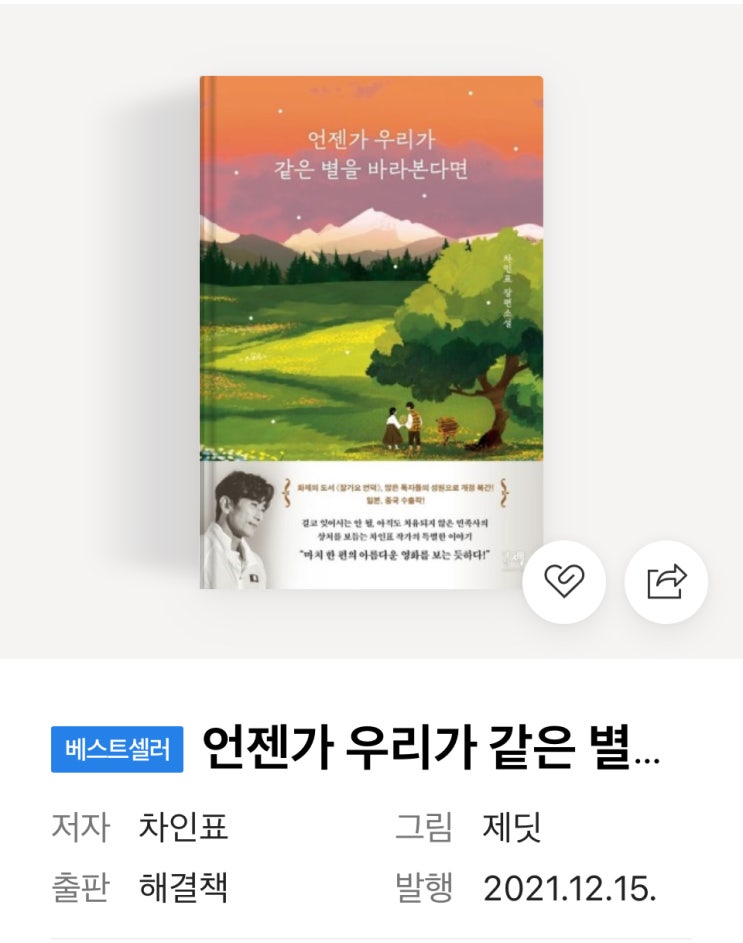This screenshot has width=743, height=943.
Task: Open illustrator 제딧 link
Action: (512, 828)
